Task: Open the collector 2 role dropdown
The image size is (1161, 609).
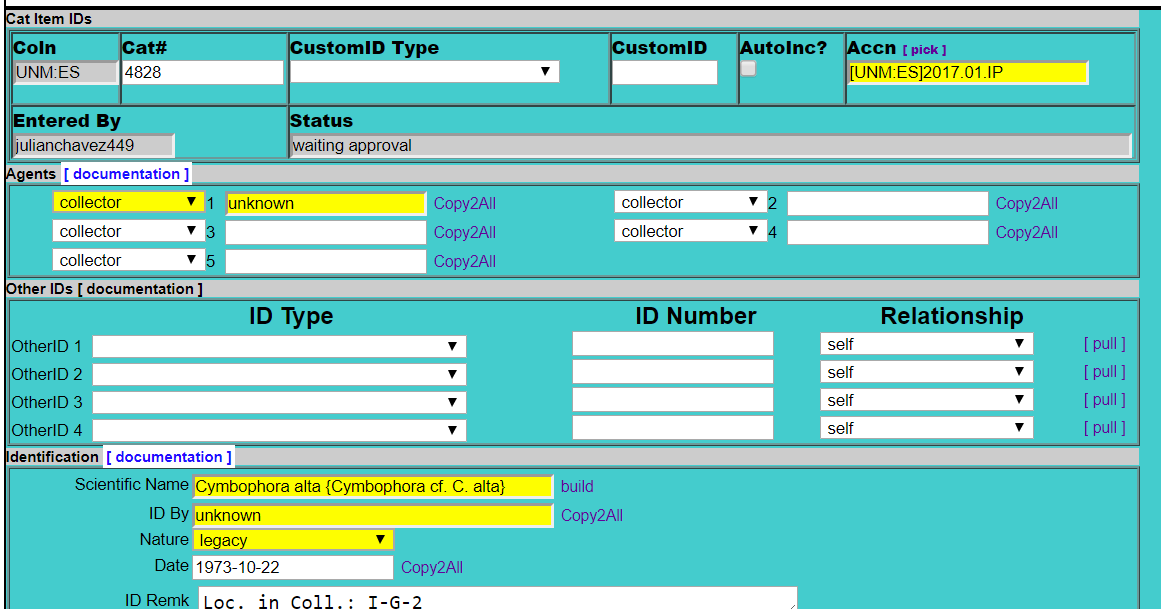Action: pyautogui.click(x=690, y=202)
